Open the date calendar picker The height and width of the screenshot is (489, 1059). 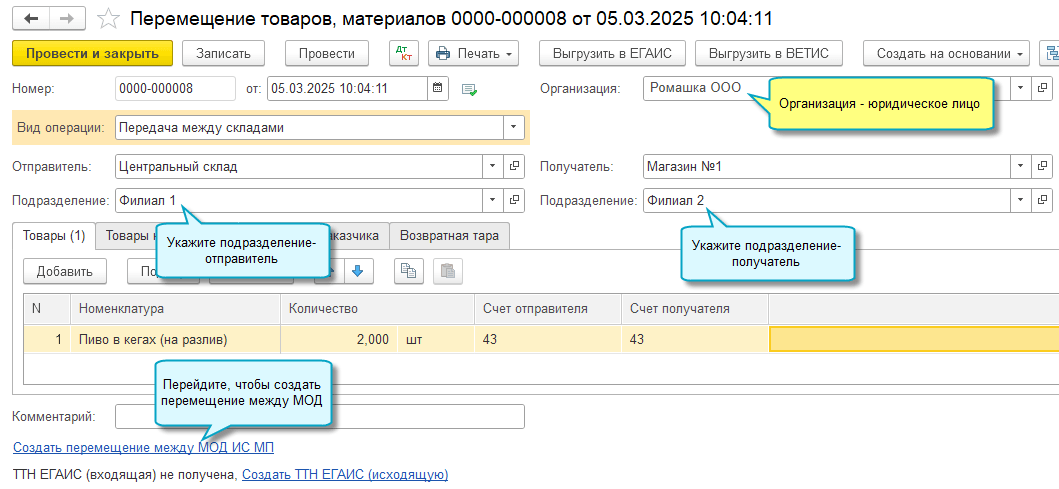pos(438,89)
